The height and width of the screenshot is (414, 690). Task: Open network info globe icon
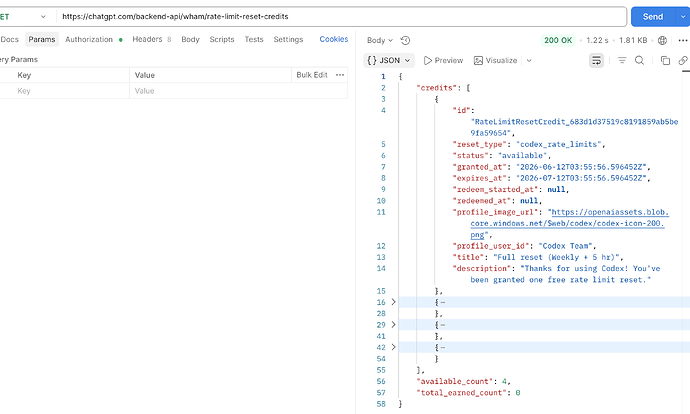coord(662,40)
